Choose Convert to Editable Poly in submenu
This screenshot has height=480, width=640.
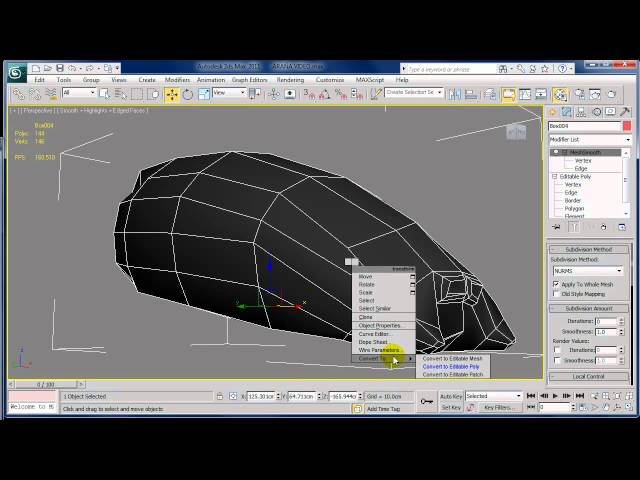(453, 367)
